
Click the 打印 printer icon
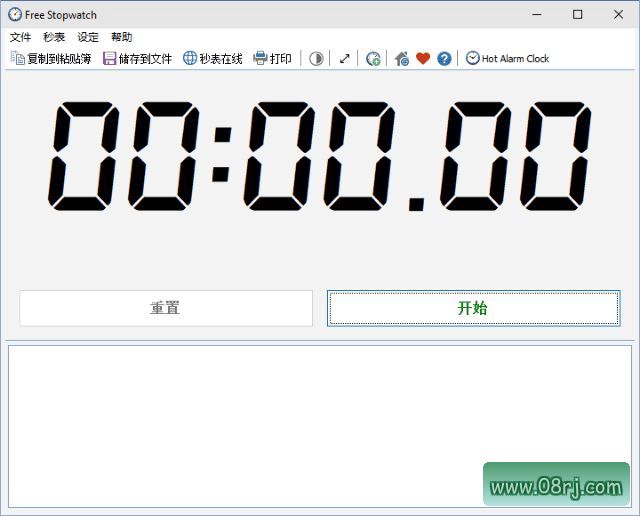click(x=261, y=59)
